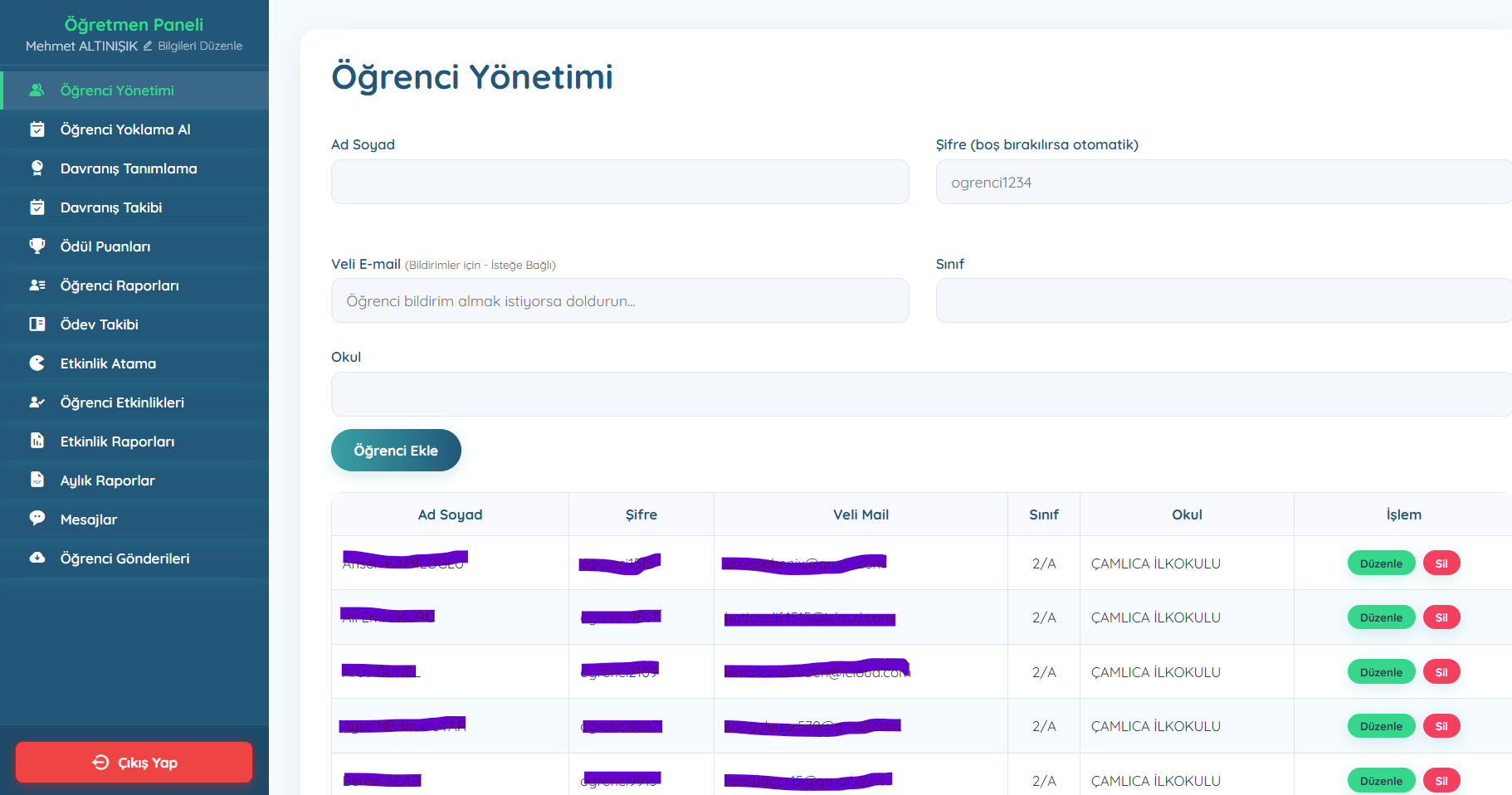This screenshot has height=795, width=1512.
Task: Go to Davranış Takibi section
Action: 111,207
